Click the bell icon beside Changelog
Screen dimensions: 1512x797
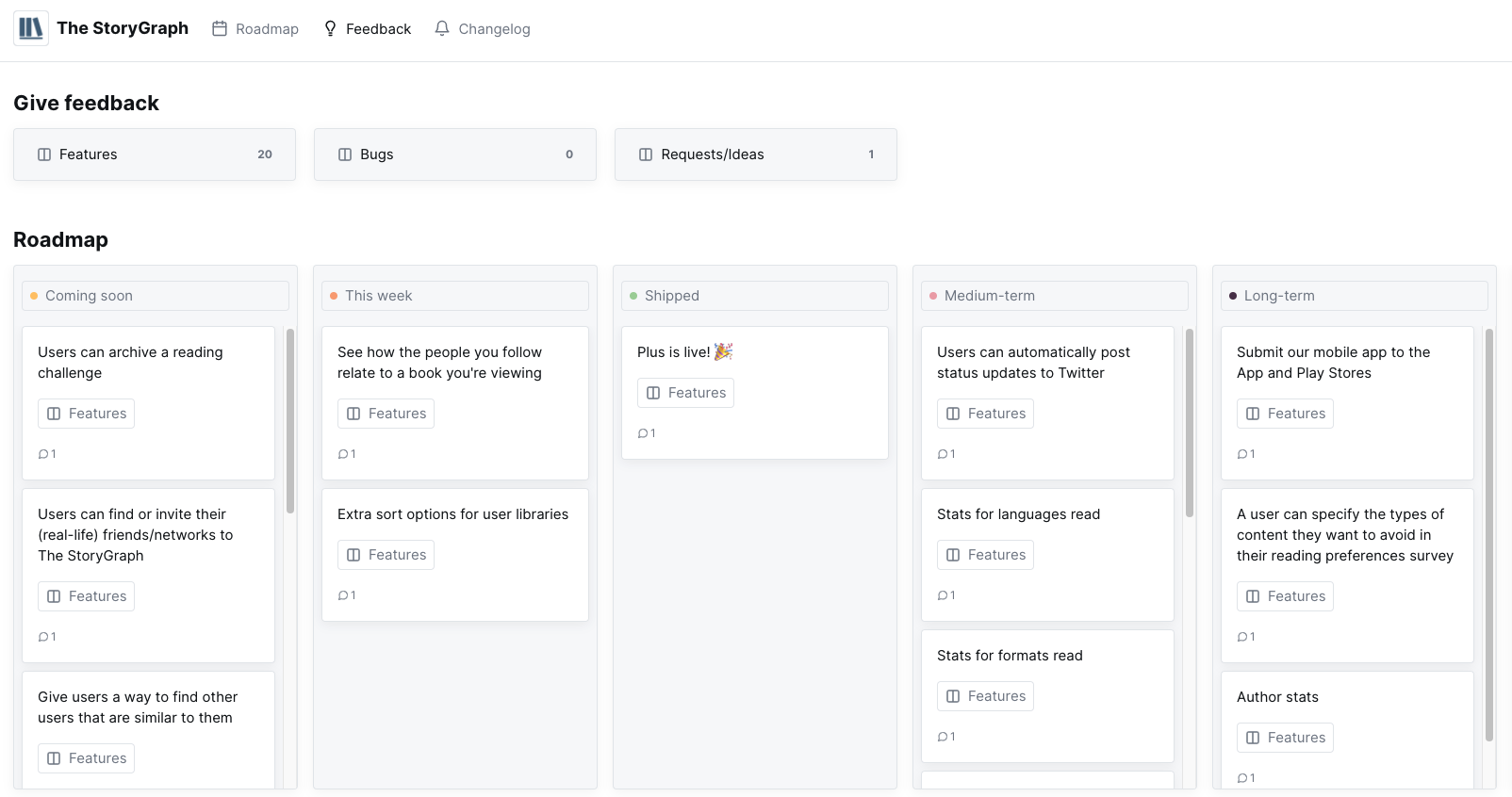(442, 29)
